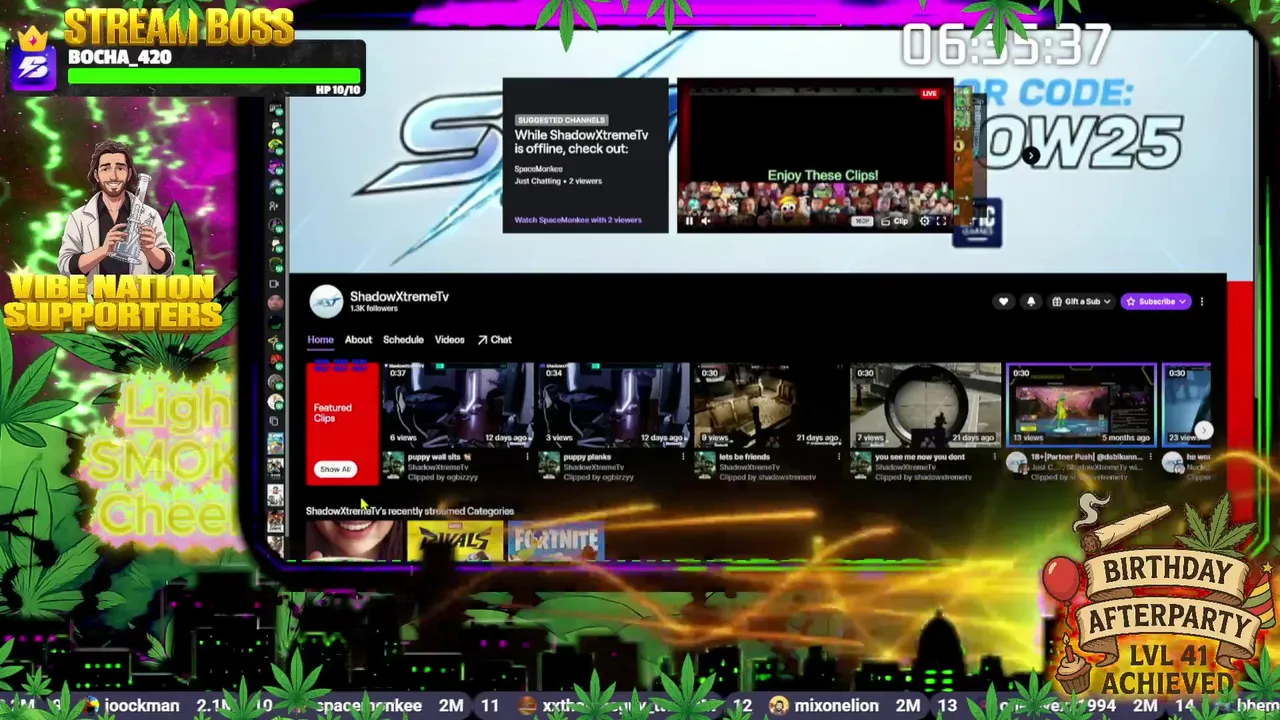Open the 5 months ago clip thumbnail
This screenshot has height=720, width=1280.
pos(1081,405)
